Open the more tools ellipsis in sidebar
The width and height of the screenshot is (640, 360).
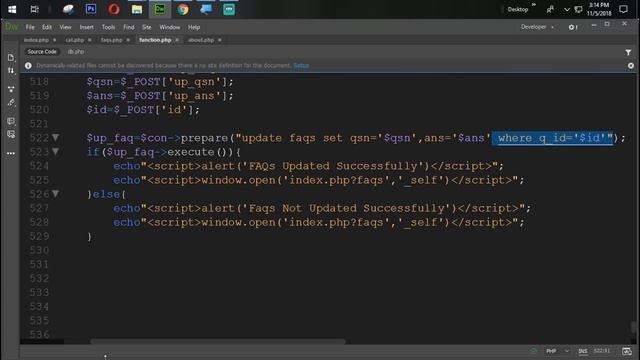coord(11,153)
